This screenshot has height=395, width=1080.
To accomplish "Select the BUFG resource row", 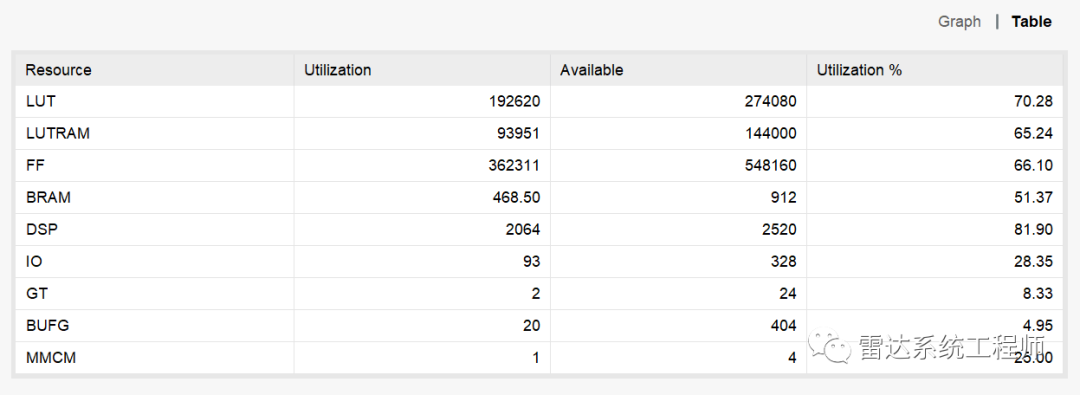I will (539, 325).
